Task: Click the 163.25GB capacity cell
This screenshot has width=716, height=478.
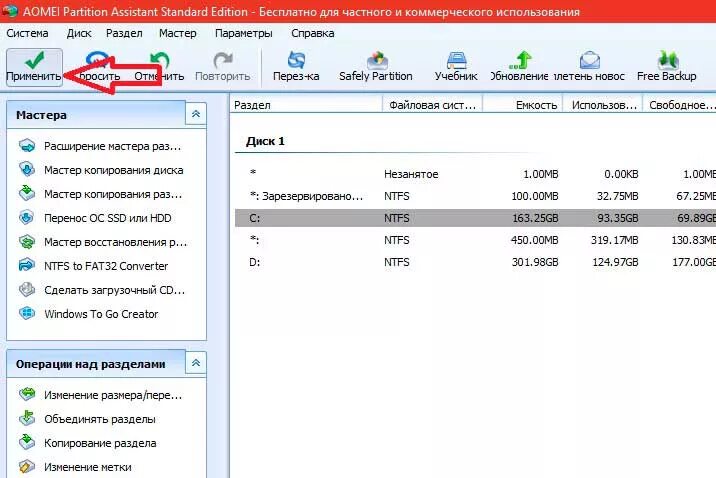Action: 535,218
